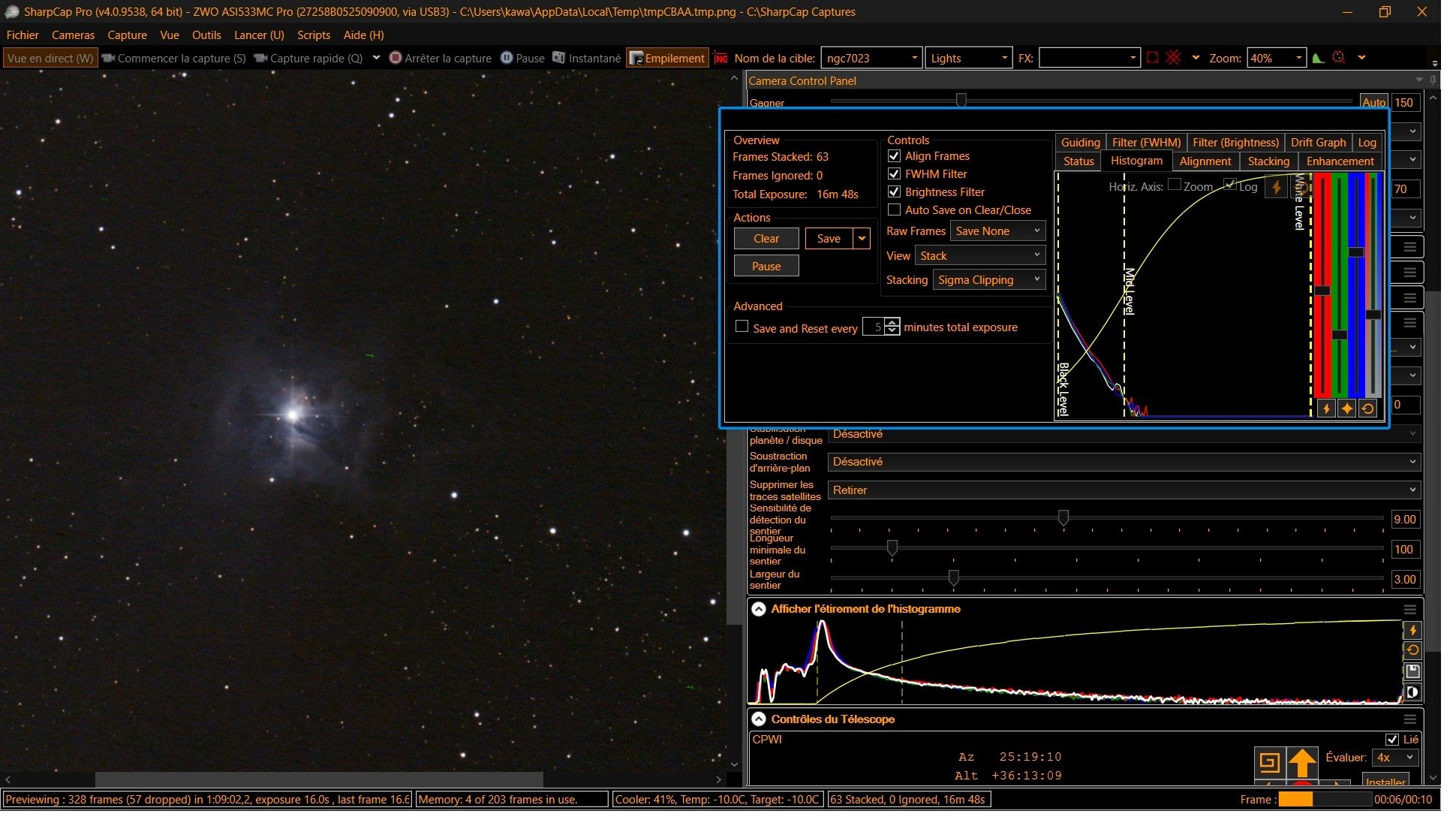Uncheck the Brightness Filter checkbox

click(x=894, y=192)
